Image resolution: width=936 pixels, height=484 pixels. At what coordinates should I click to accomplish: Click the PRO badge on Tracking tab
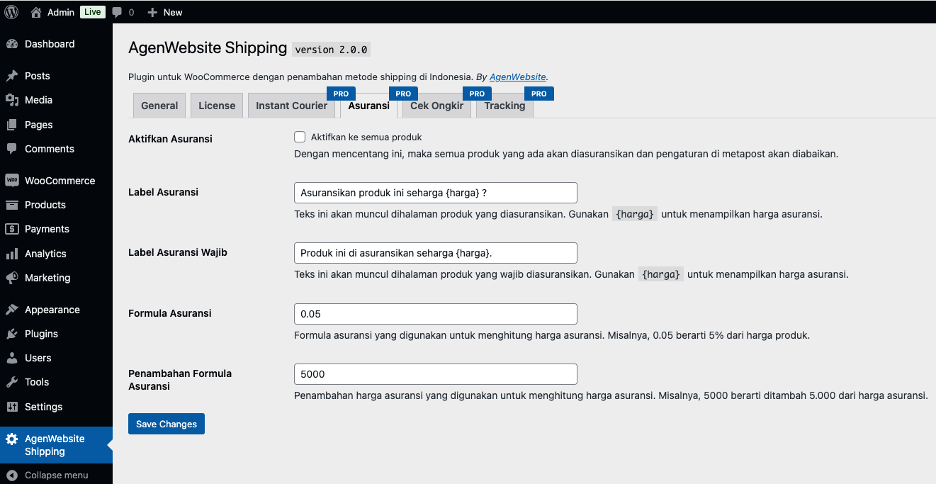coord(539,94)
